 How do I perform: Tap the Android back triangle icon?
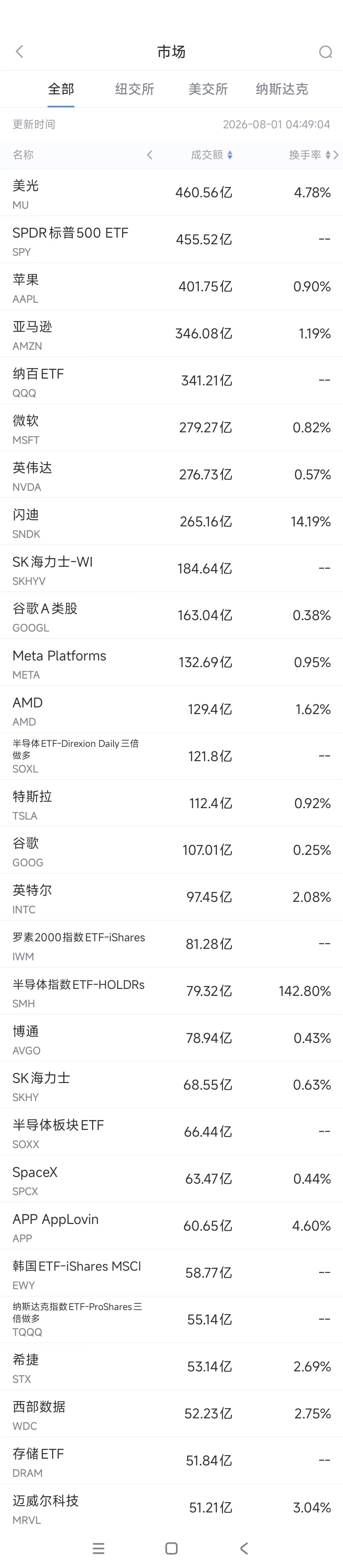click(245, 1548)
